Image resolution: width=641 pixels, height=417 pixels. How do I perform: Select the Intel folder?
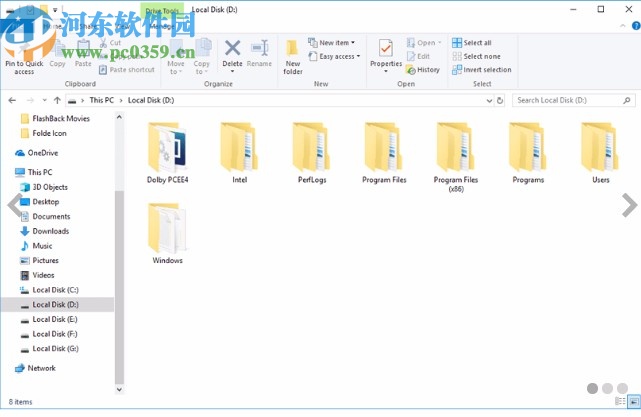pyautogui.click(x=240, y=153)
